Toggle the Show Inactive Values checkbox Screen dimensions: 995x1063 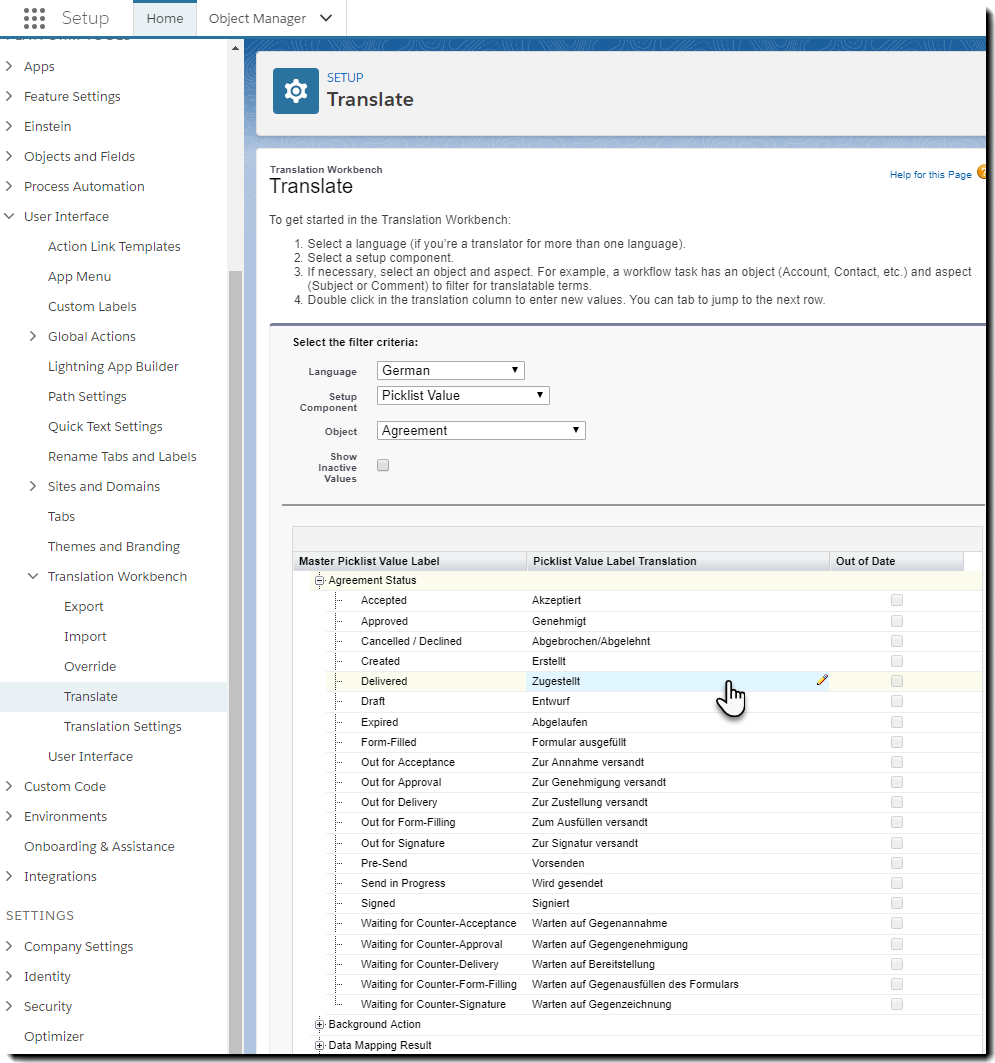pos(383,465)
